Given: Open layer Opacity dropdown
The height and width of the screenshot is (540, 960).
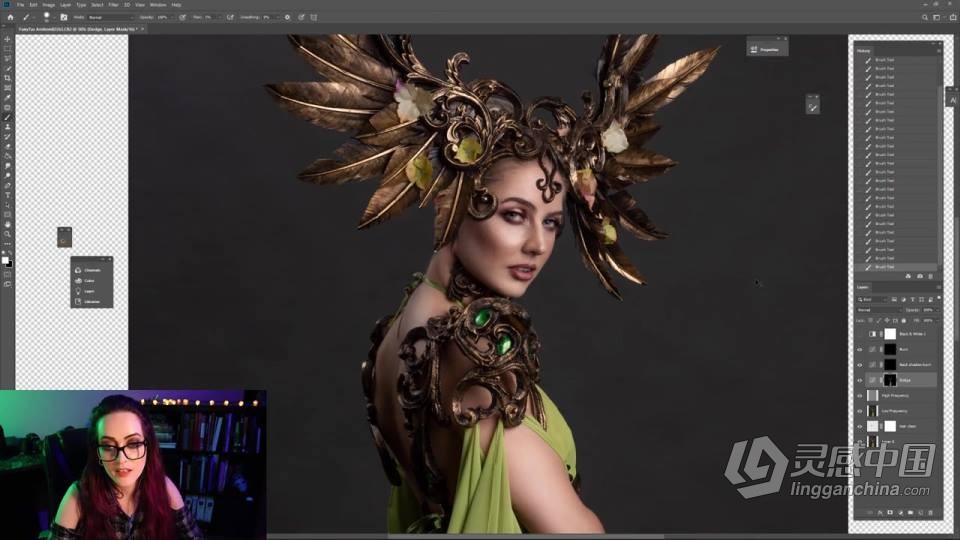Looking at the screenshot, I should (x=935, y=310).
